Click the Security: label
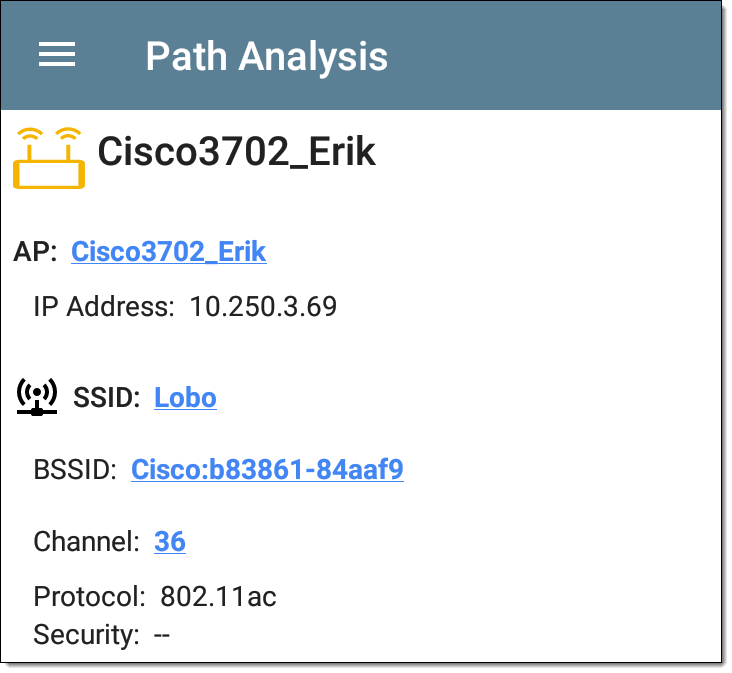 coord(86,635)
